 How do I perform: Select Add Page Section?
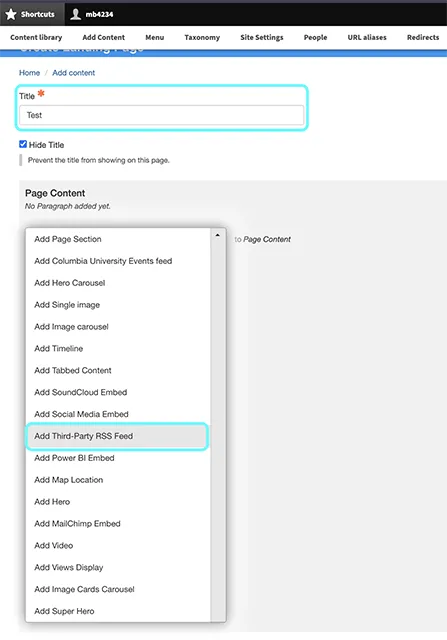click(118, 239)
